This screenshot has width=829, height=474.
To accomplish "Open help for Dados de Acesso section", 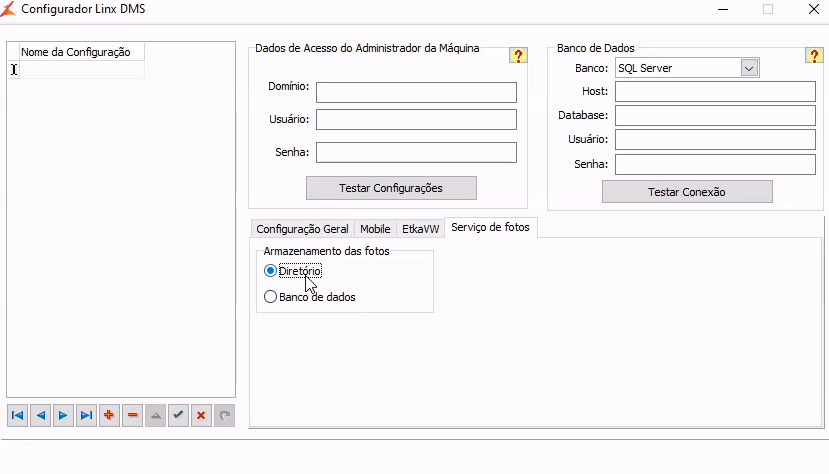I will 518,55.
